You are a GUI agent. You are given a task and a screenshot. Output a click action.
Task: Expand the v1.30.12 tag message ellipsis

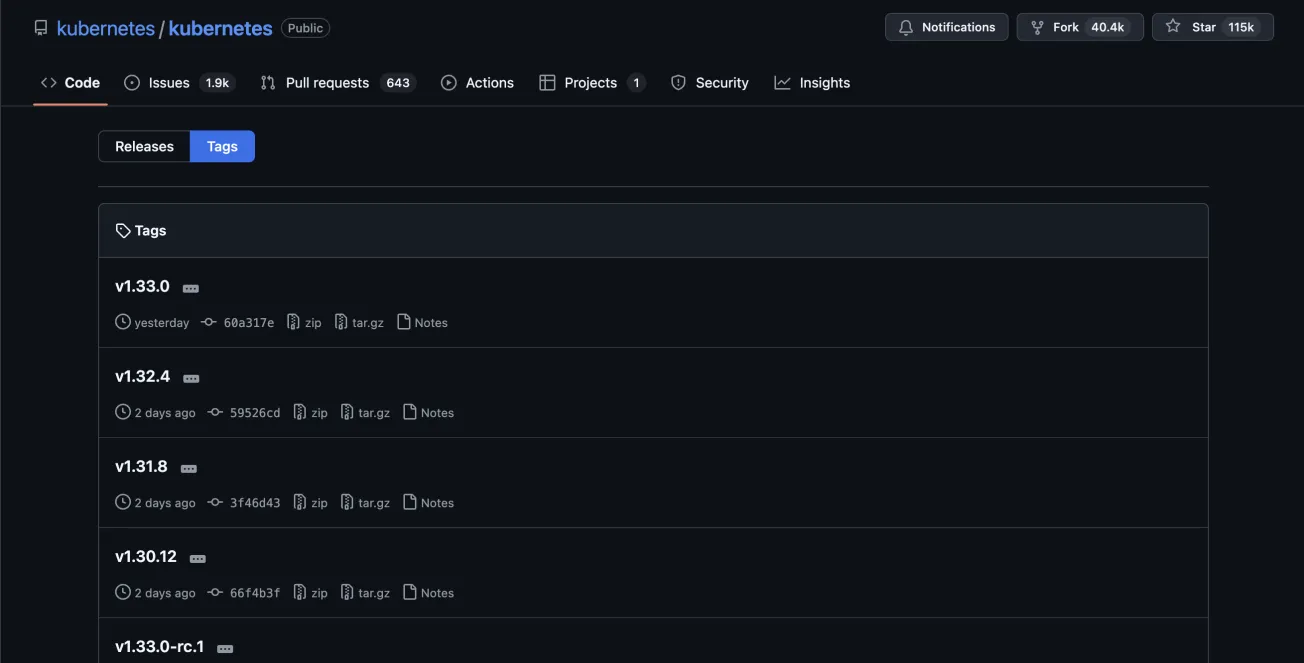(198, 559)
